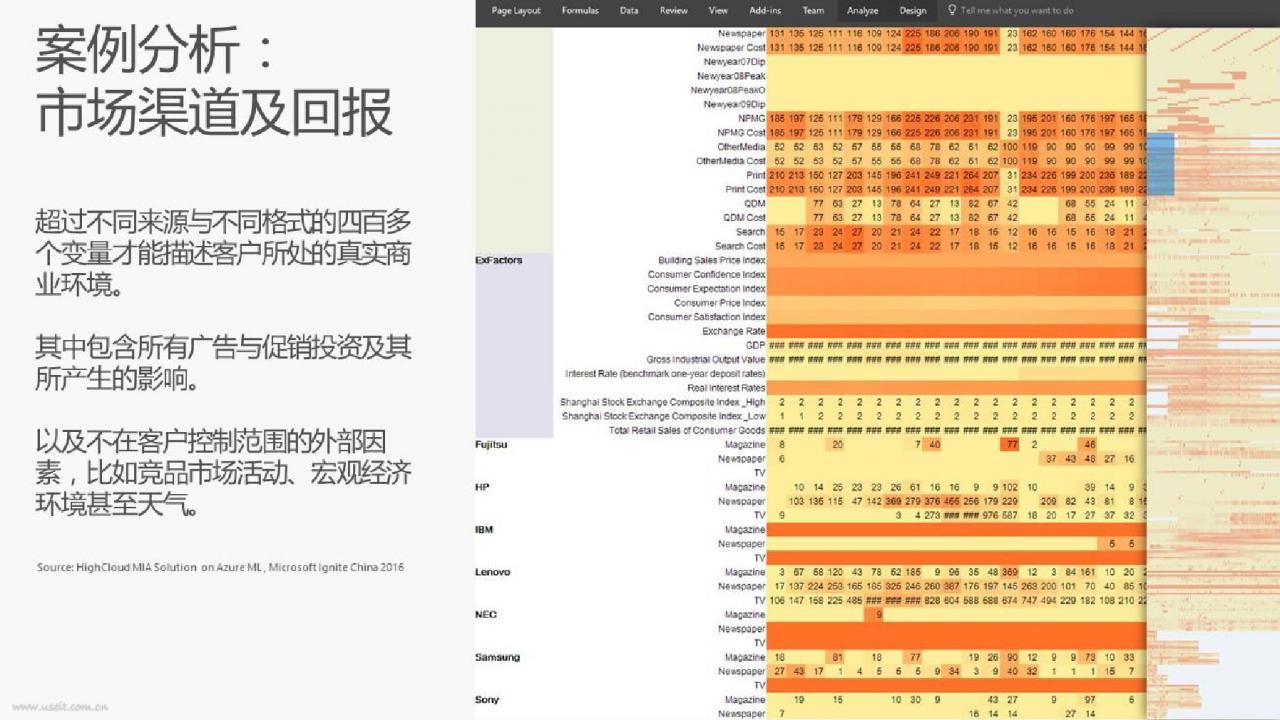Open the Data ribbon tab

(629, 11)
